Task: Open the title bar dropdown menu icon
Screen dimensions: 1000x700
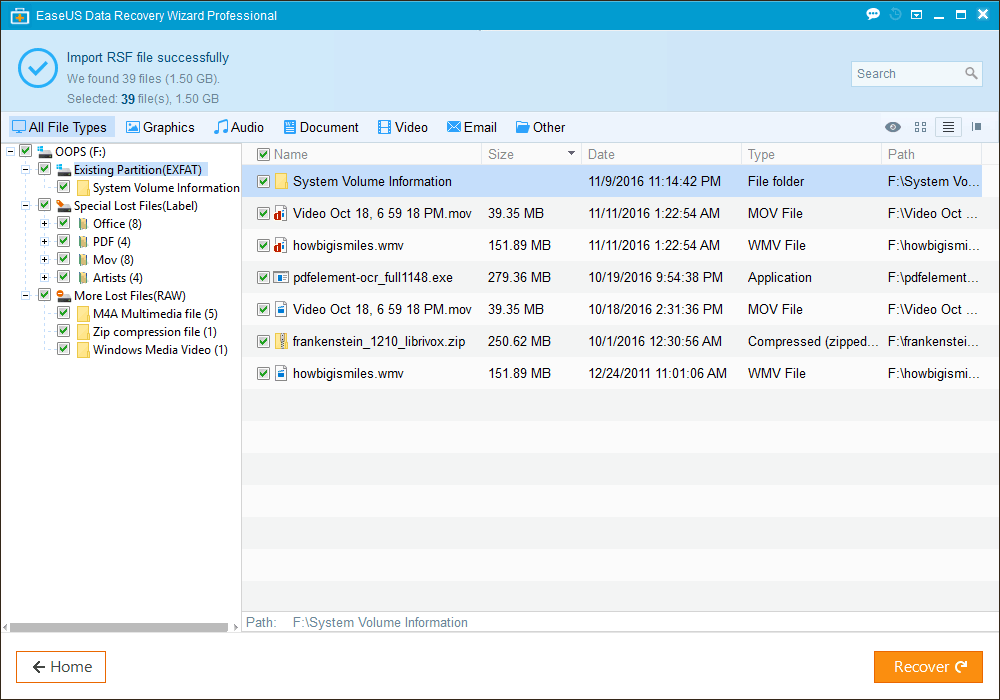Action: tap(916, 15)
